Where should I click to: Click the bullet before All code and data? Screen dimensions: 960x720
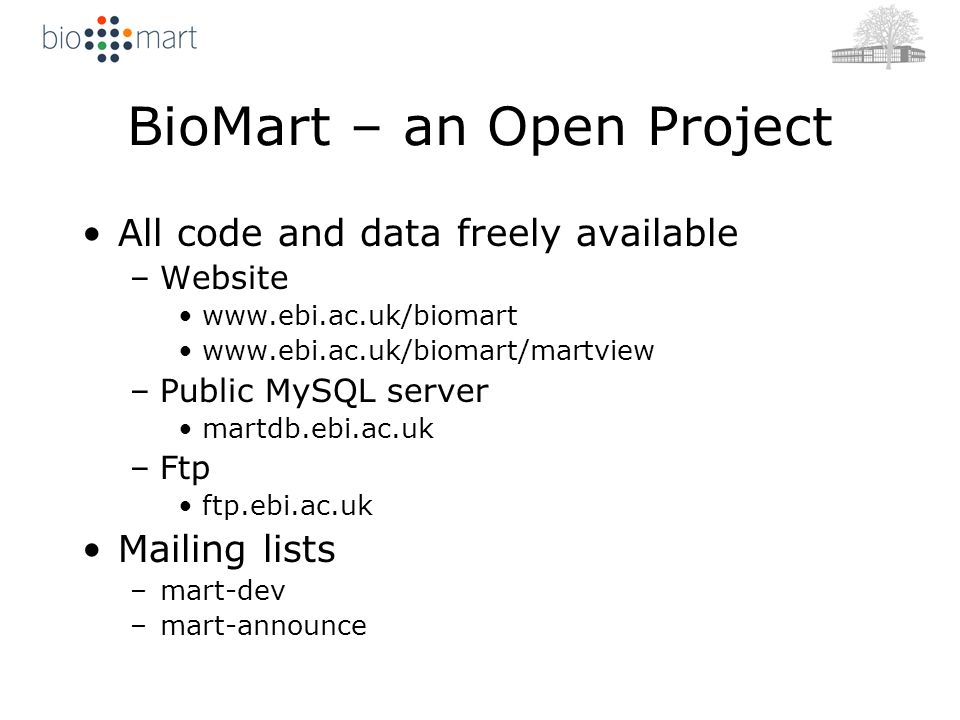click(x=92, y=234)
